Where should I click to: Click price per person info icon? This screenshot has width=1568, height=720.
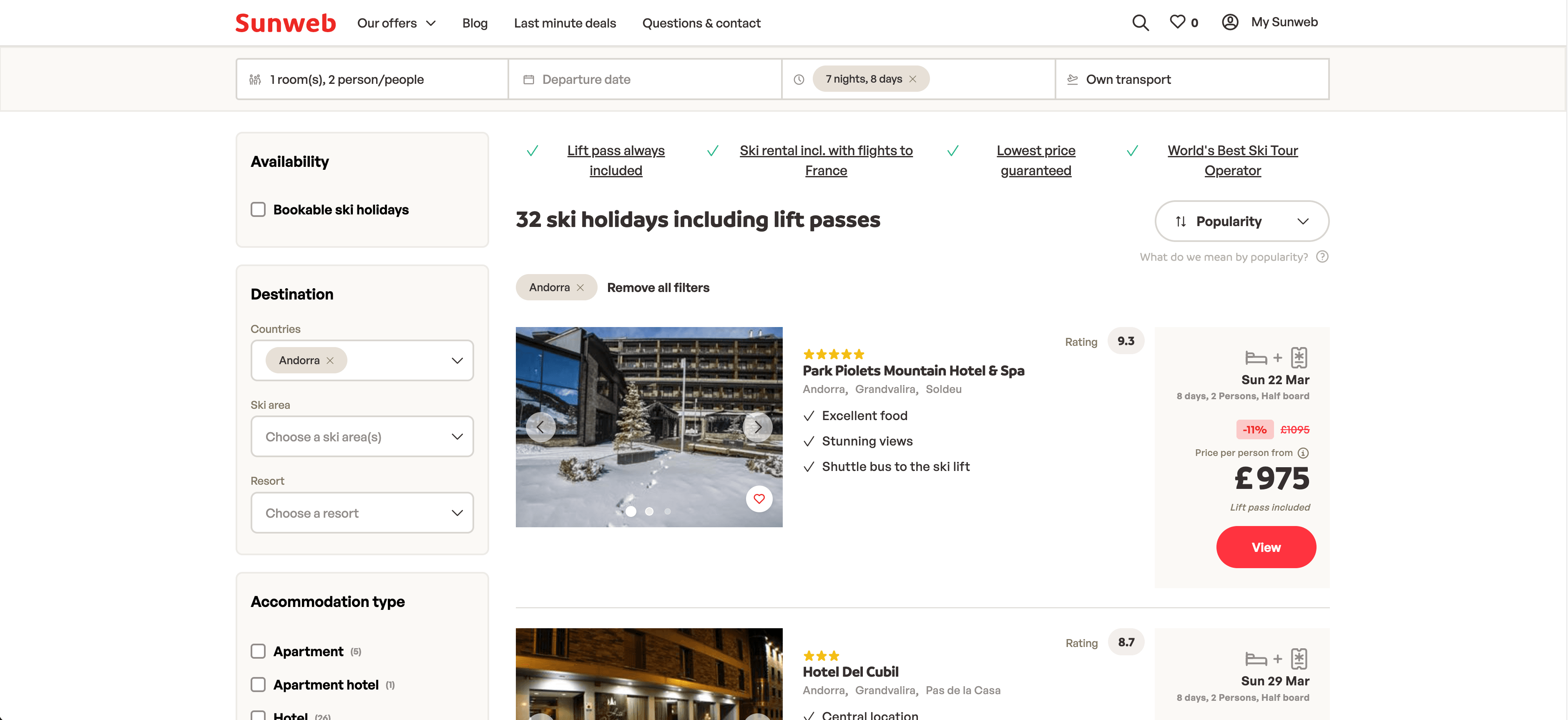click(x=1303, y=453)
